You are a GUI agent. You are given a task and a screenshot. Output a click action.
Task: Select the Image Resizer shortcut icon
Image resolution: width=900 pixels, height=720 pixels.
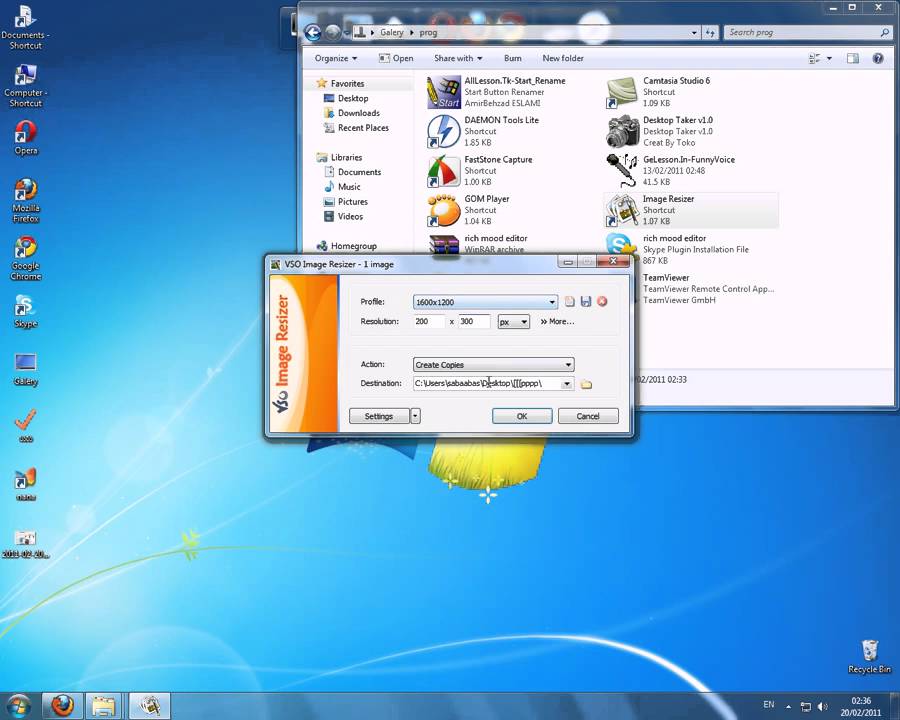click(x=623, y=210)
